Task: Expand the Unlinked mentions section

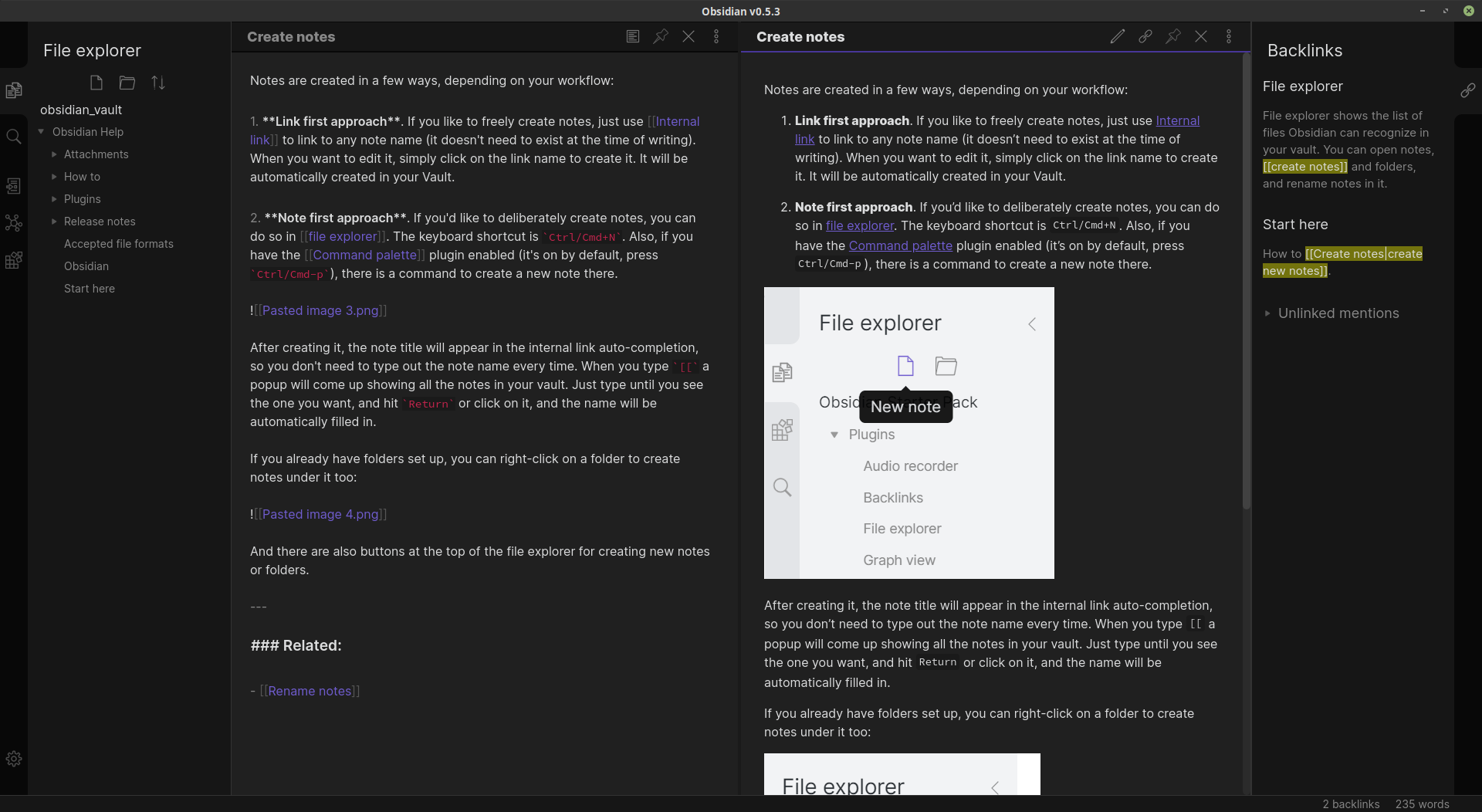Action: (x=1268, y=313)
